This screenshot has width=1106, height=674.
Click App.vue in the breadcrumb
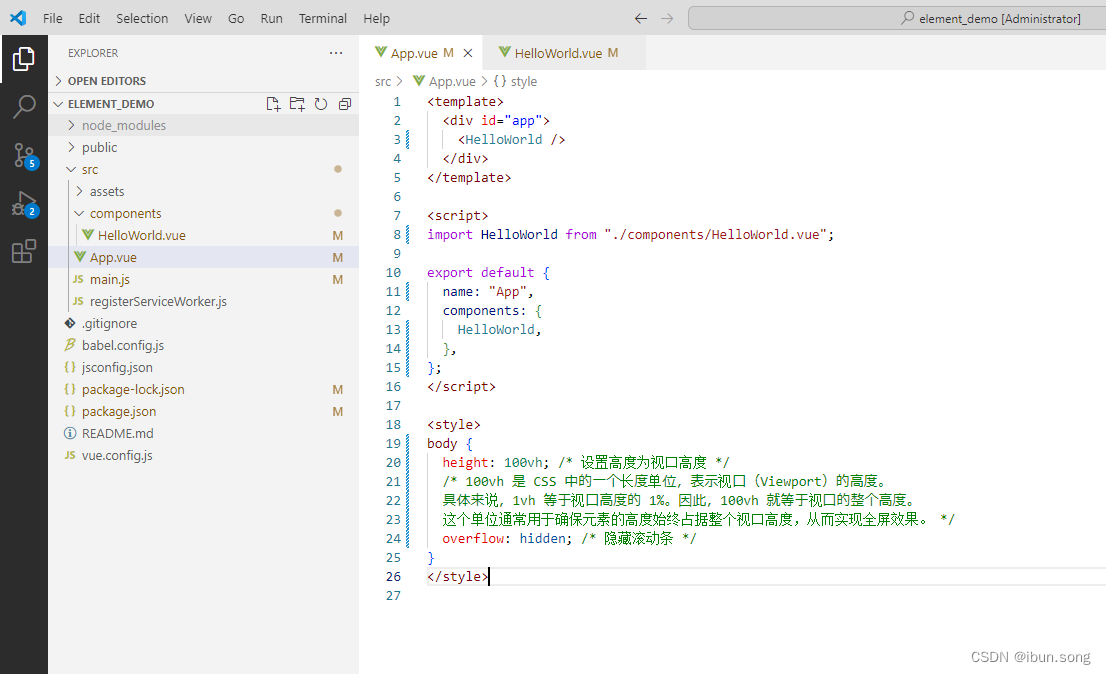click(452, 82)
